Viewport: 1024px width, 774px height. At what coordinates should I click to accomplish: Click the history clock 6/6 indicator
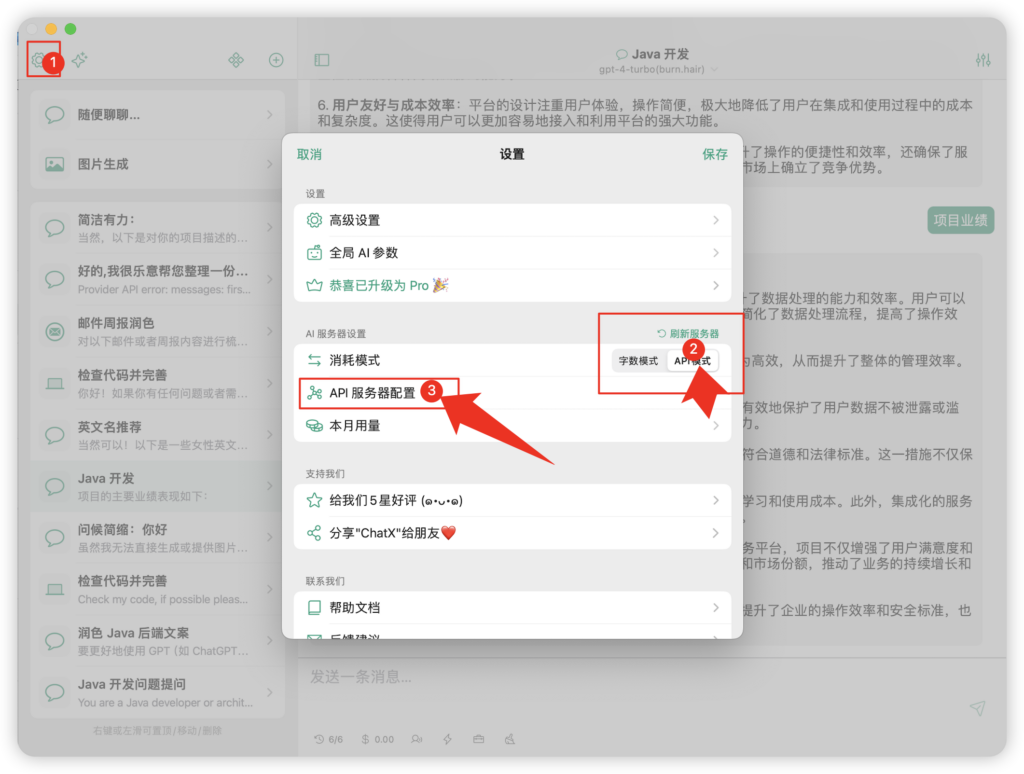point(328,739)
